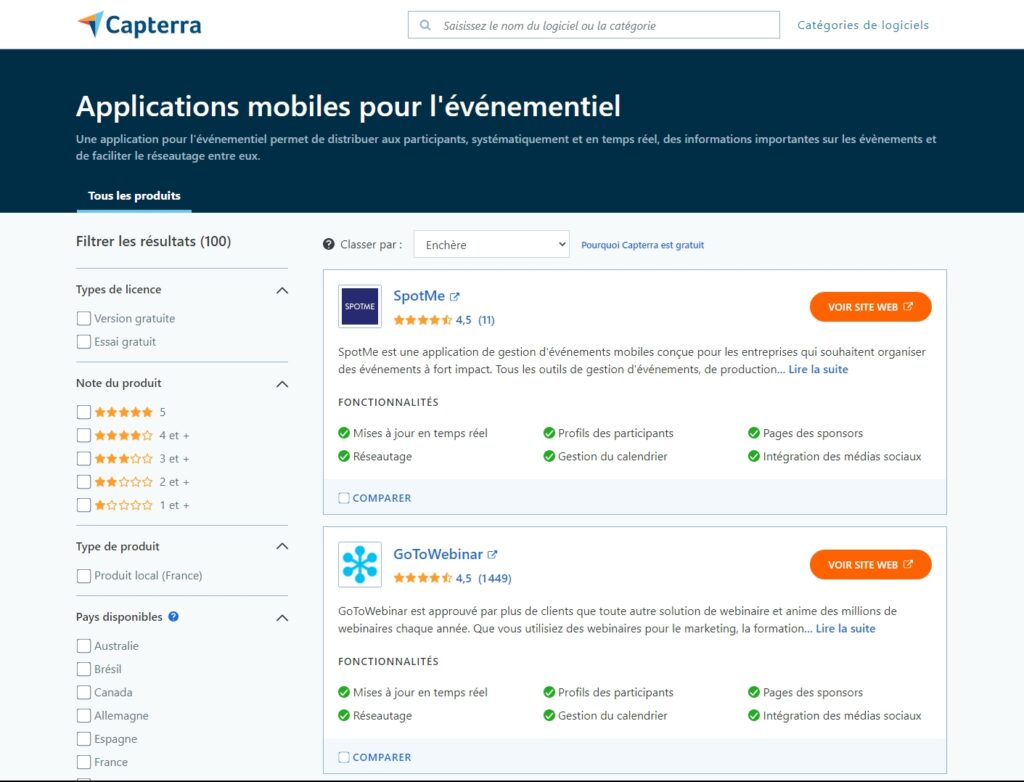Click SpotMe 'Réseautage' feature text

tap(382, 456)
